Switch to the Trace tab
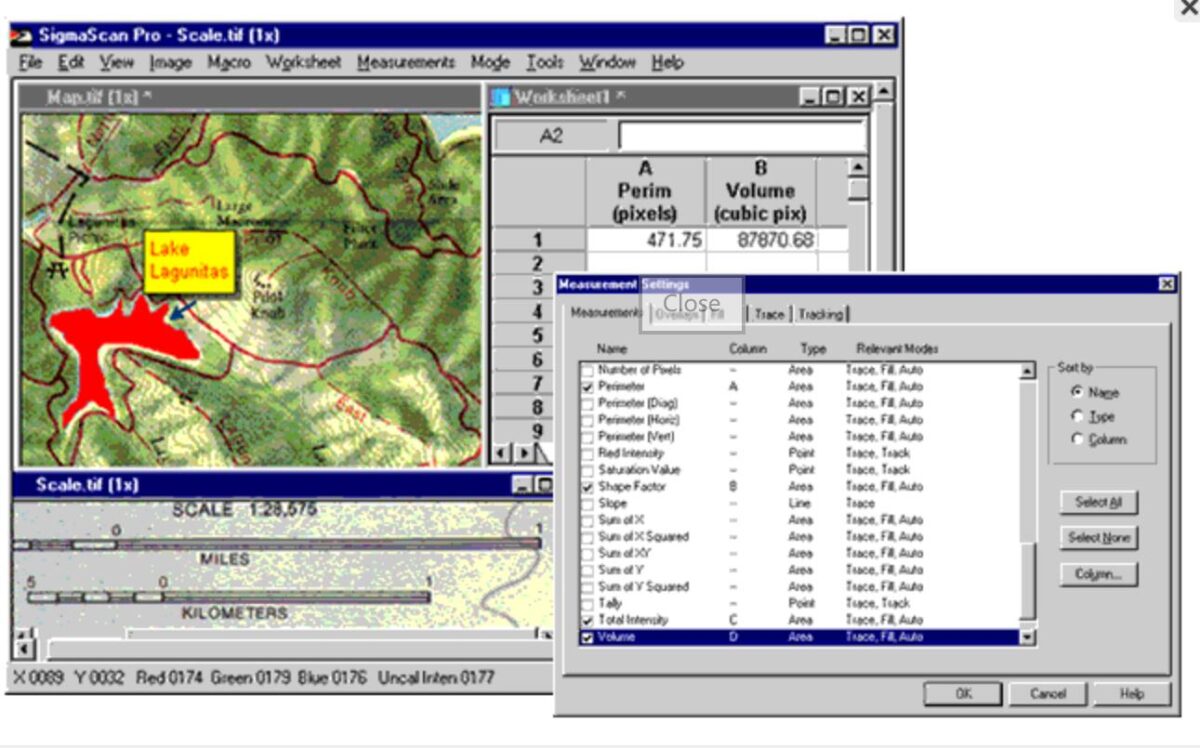The height and width of the screenshot is (748, 1200). (x=769, y=314)
